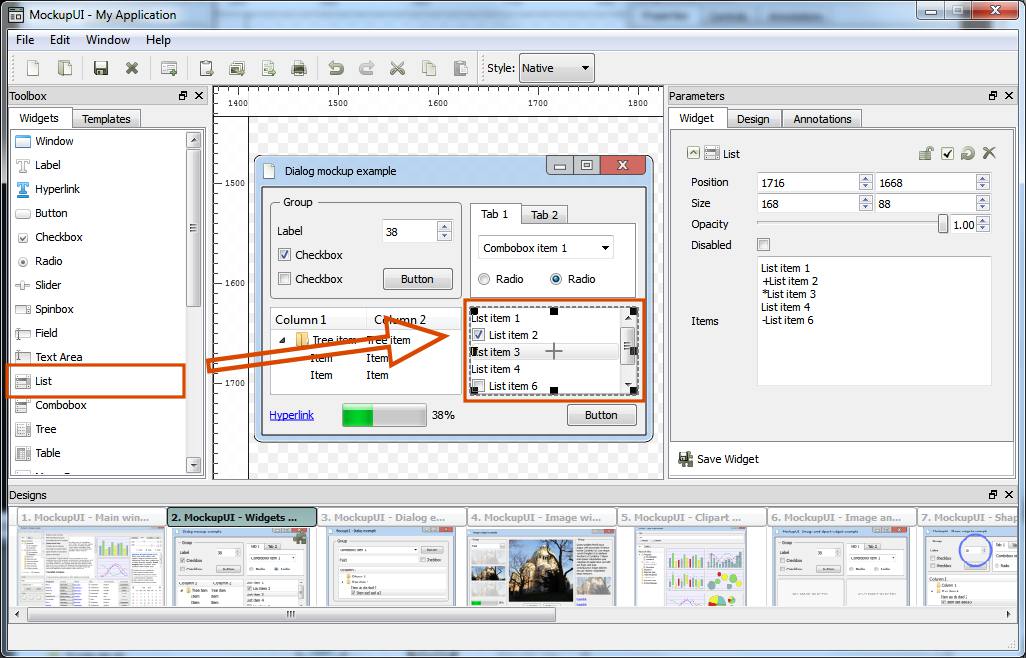This screenshot has width=1026, height=658.
Task: Click the Designs panel horizontal scrollbar
Action: coord(291,615)
